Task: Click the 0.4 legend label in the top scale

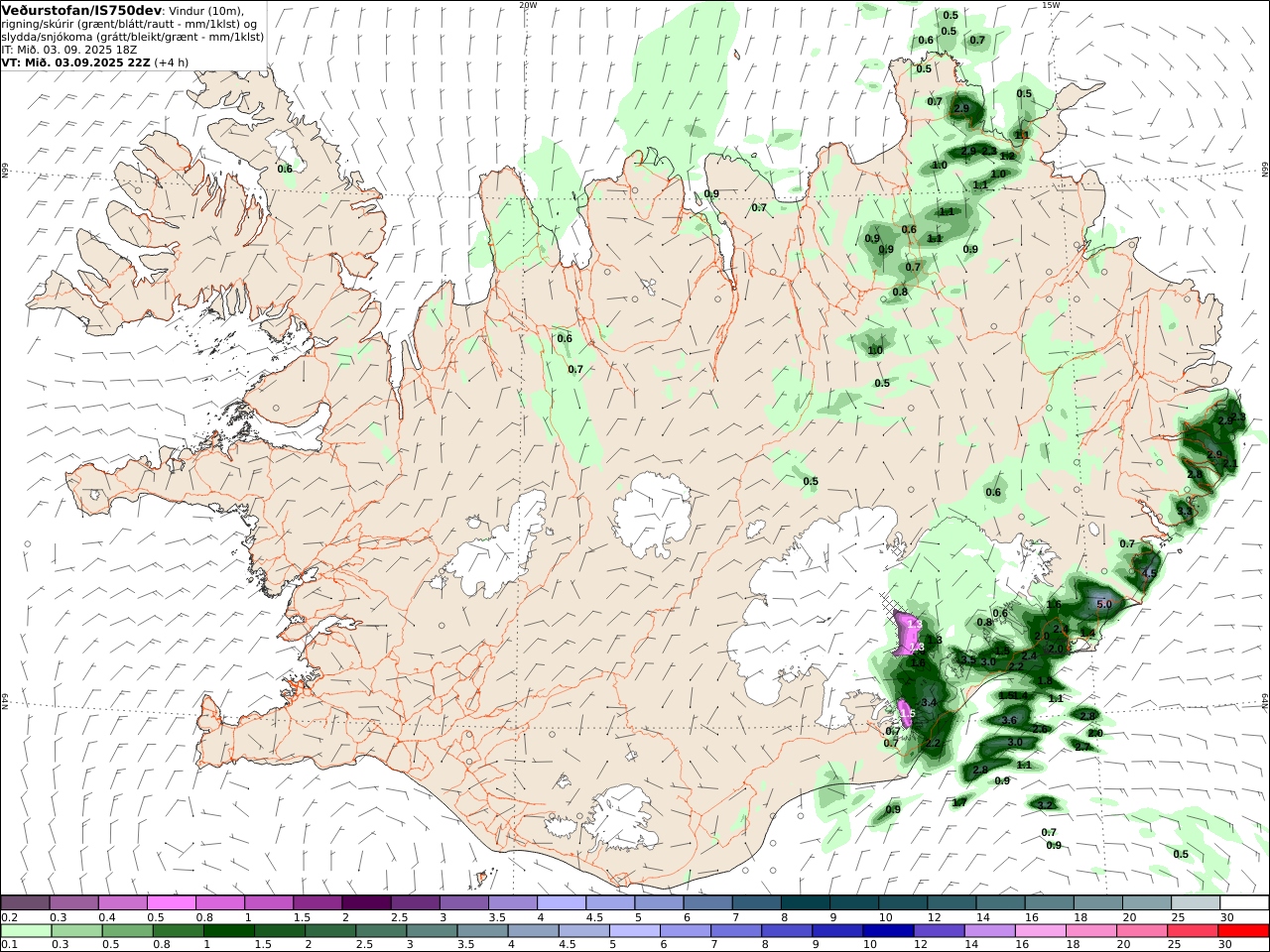Action: [x=106, y=917]
